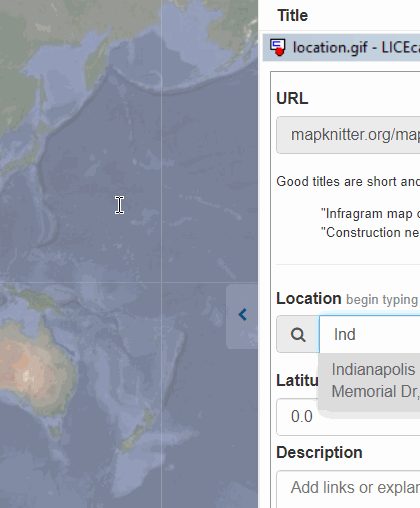Click the location.gif window title bar

pos(341,47)
